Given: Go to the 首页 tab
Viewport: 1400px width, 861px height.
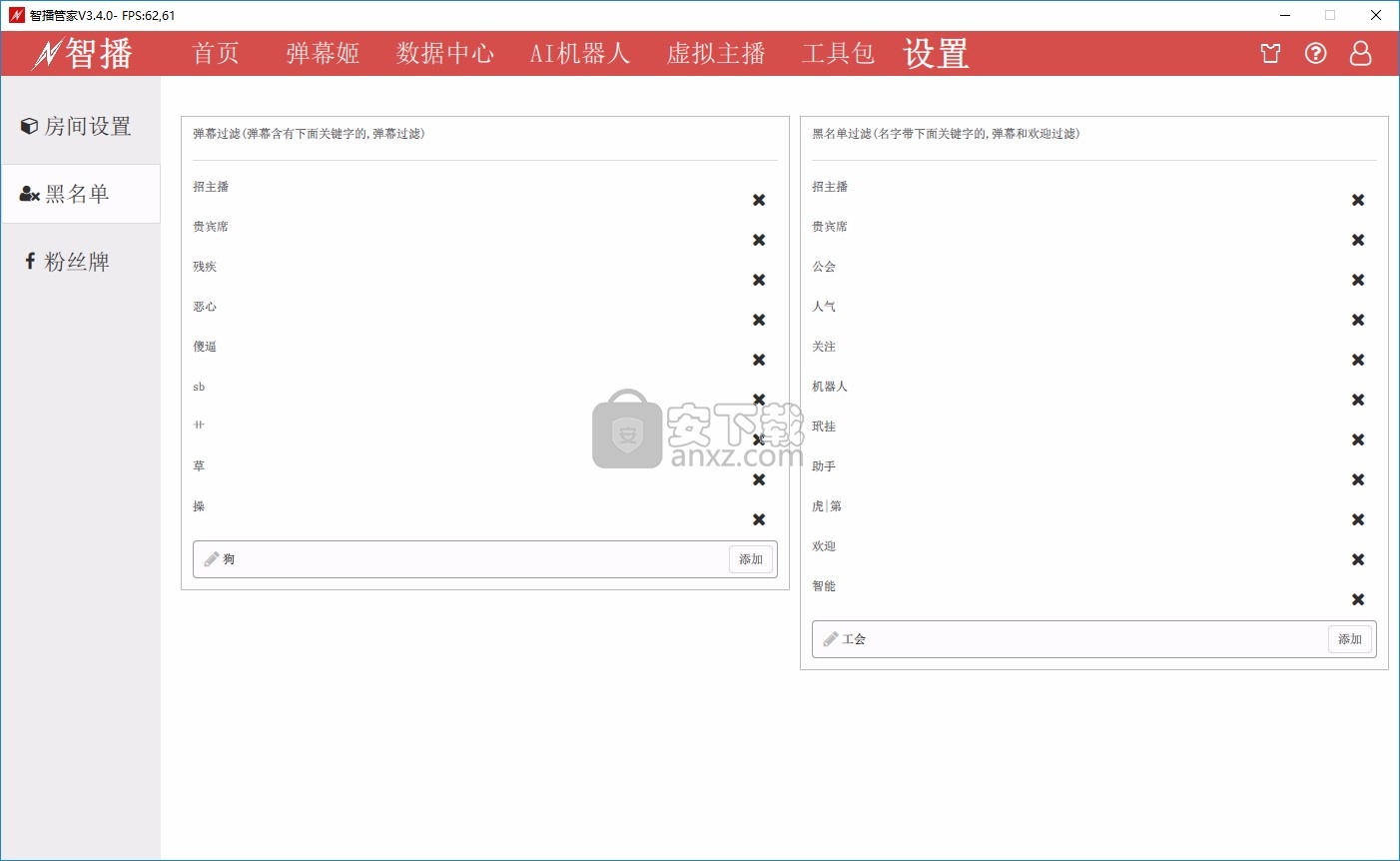Looking at the screenshot, I should click(216, 53).
